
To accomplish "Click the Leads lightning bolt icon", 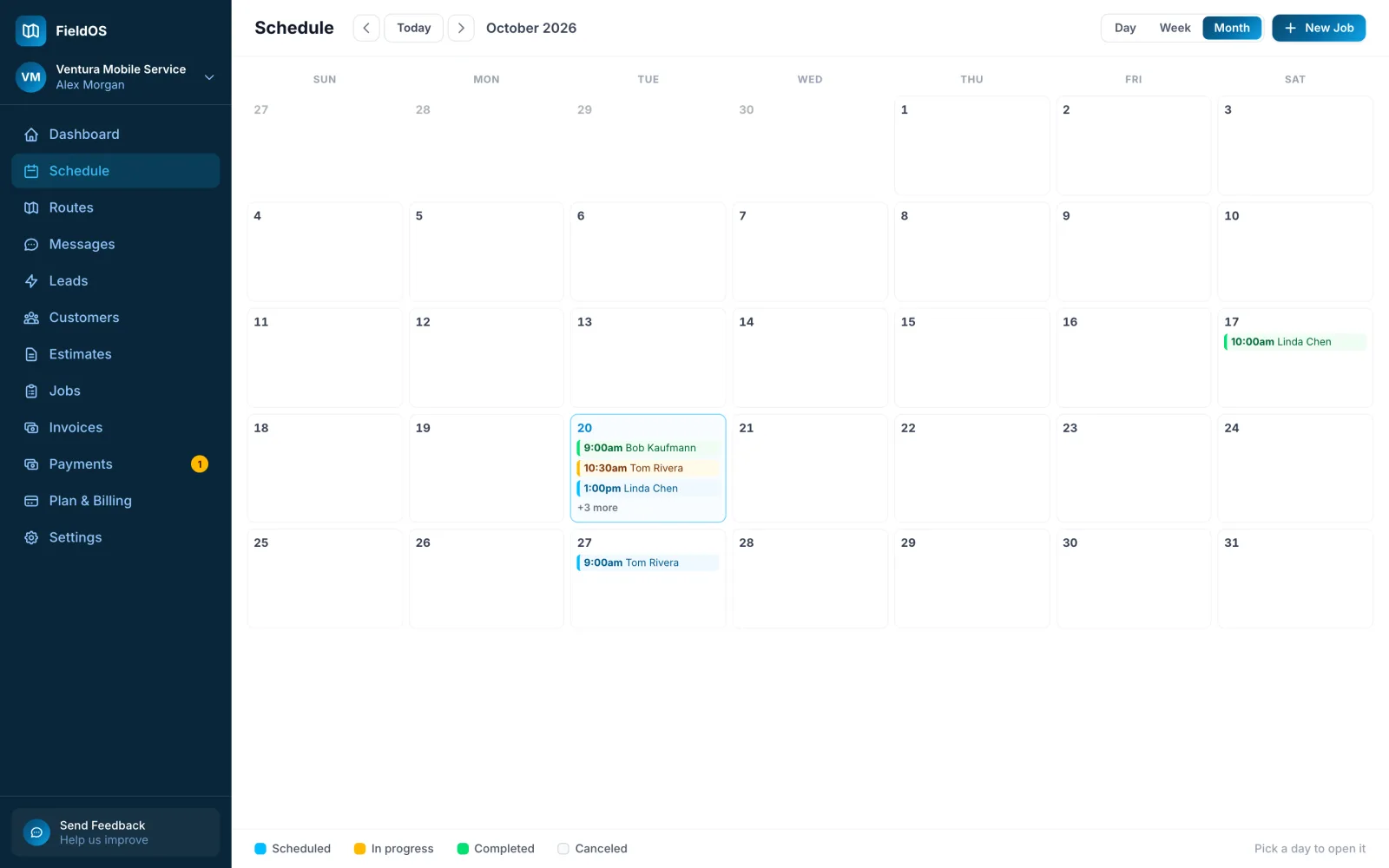I will [x=31, y=281].
